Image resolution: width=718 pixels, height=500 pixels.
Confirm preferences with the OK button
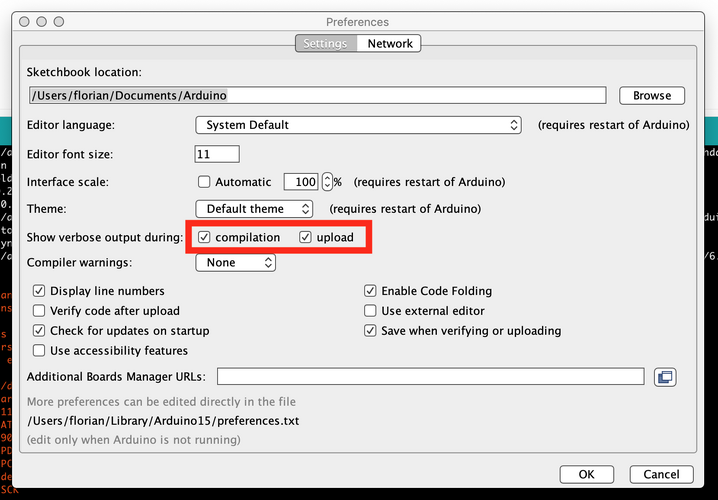pos(587,474)
